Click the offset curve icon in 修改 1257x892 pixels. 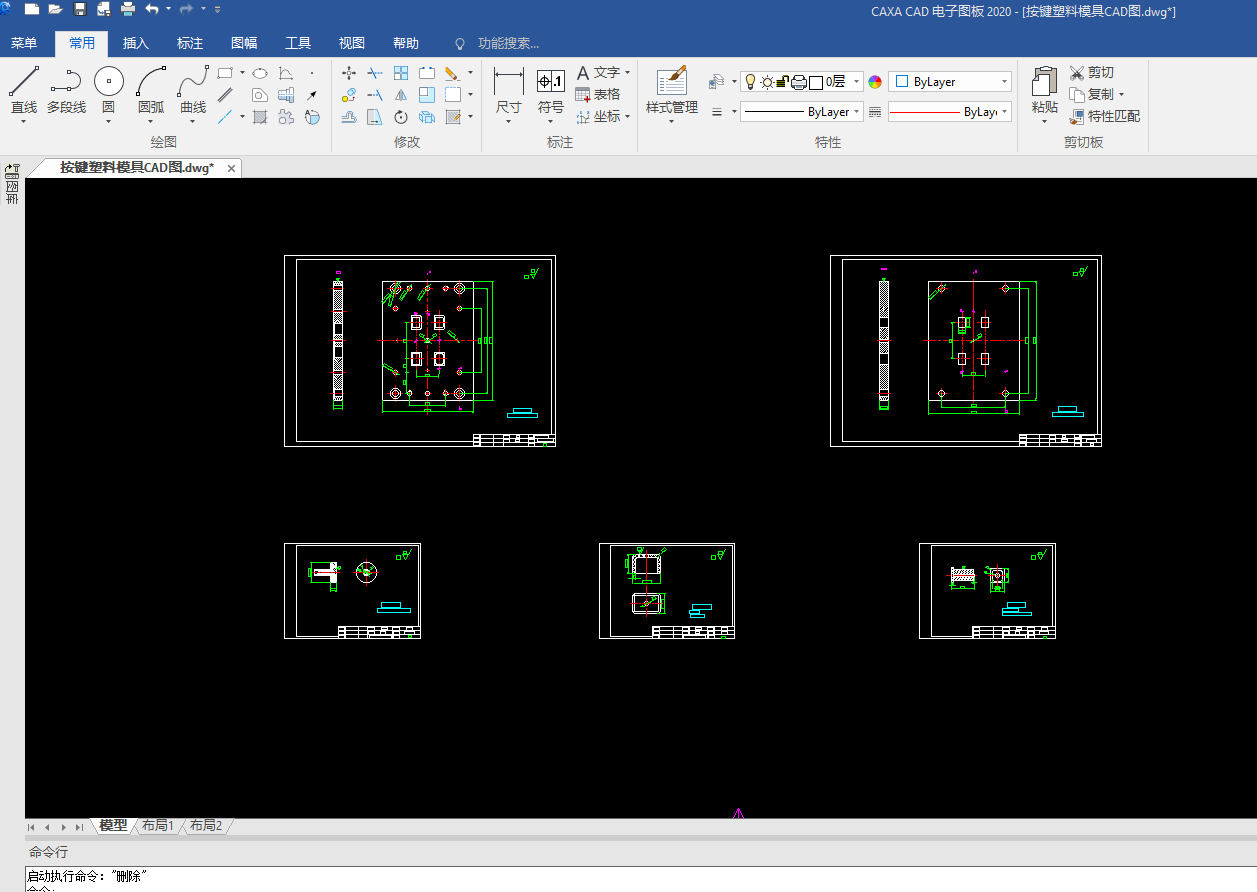(x=349, y=117)
